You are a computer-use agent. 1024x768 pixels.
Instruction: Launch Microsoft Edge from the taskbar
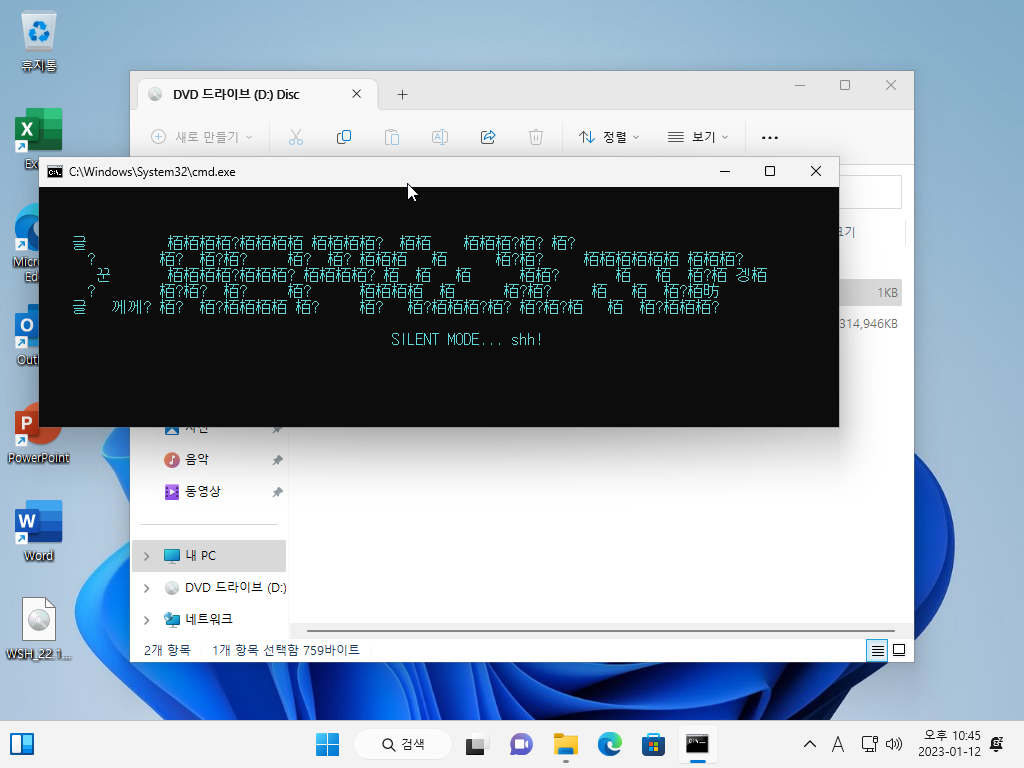tap(609, 744)
